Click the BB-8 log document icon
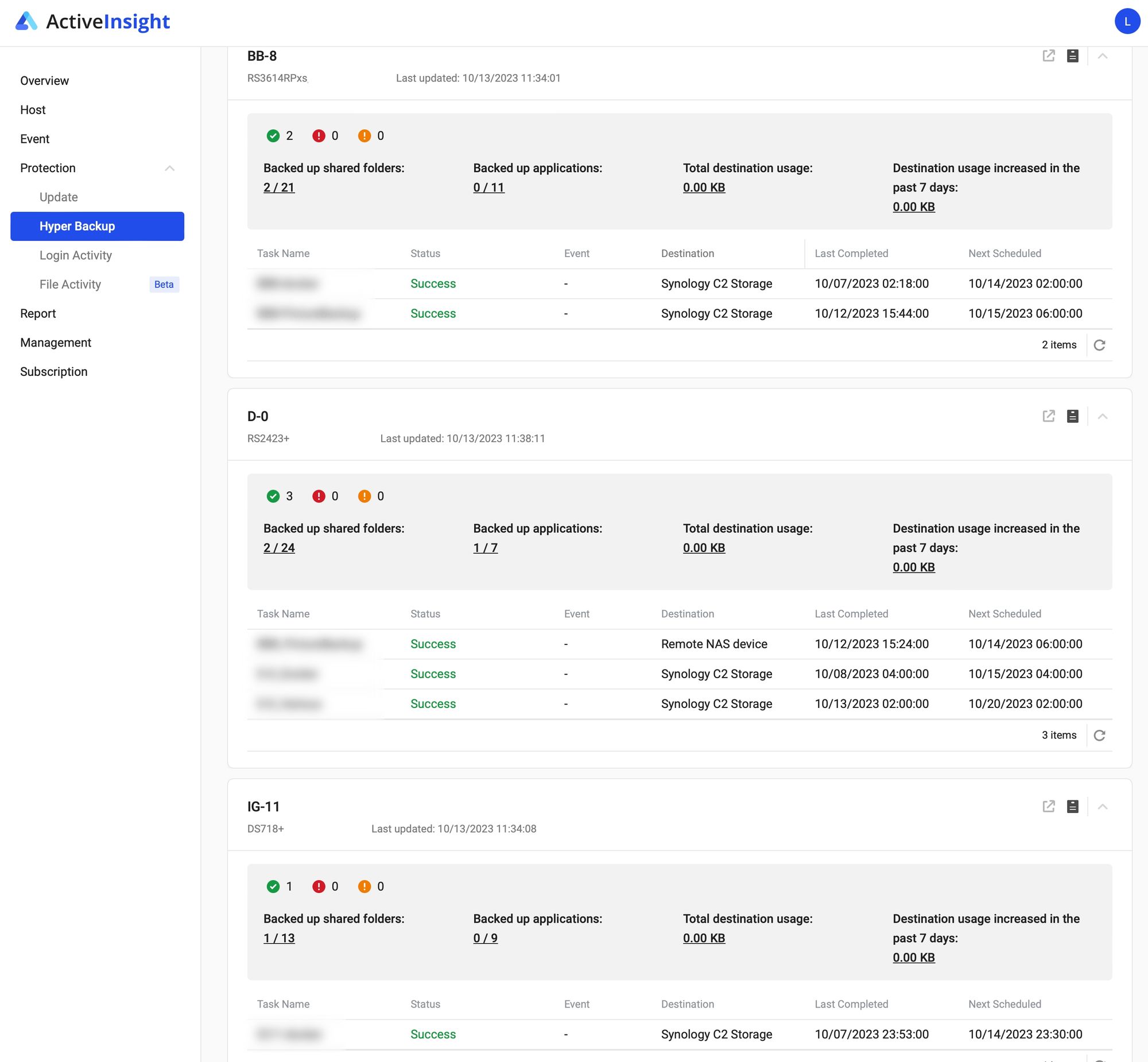This screenshot has width=1148, height=1062. click(1072, 56)
